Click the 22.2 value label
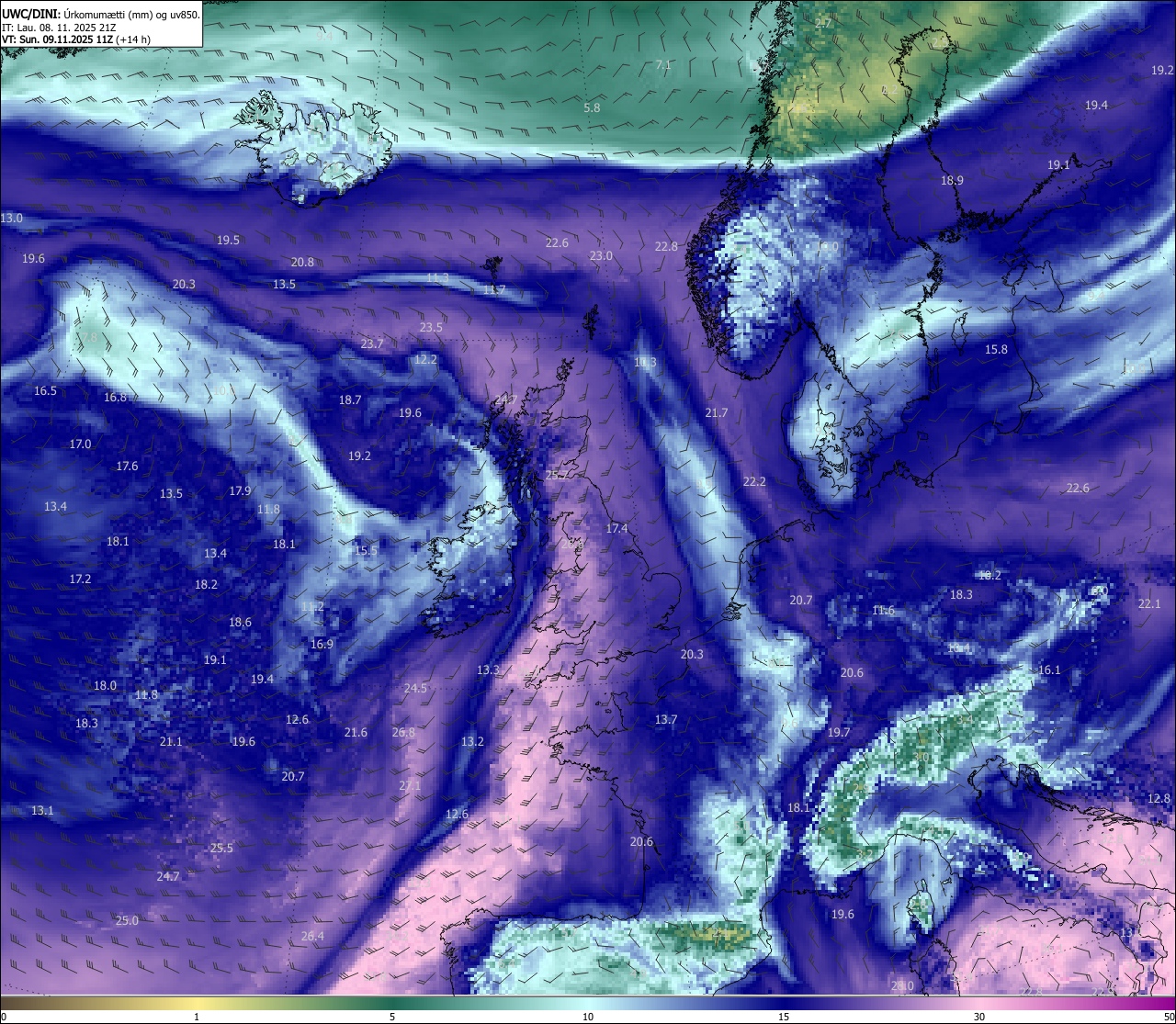This screenshot has width=1176, height=1024. tap(754, 481)
